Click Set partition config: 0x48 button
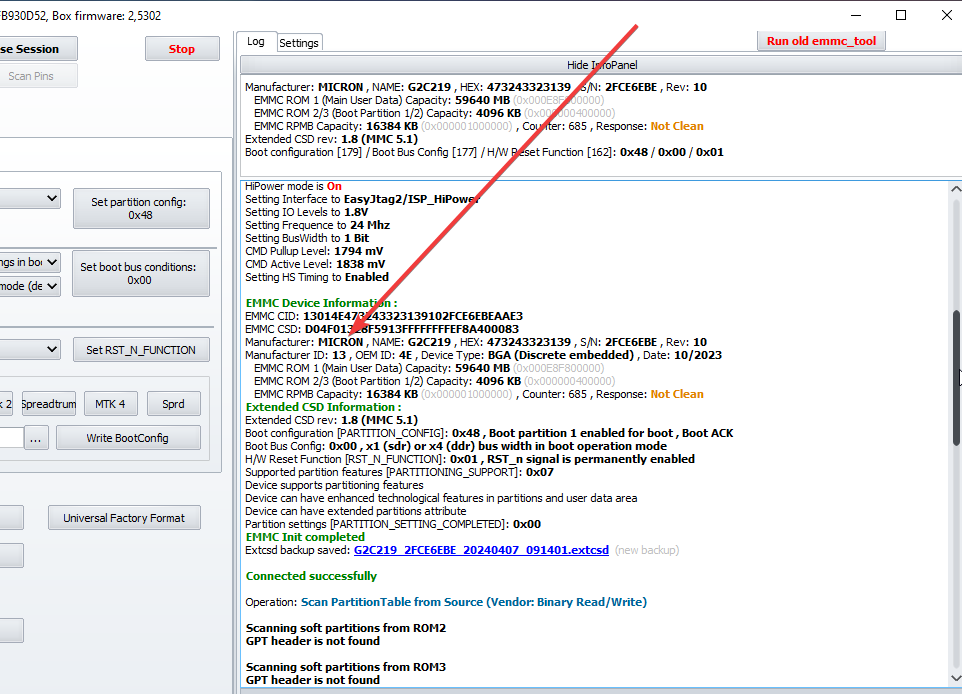Viewport: 962px width, 694px height. coord(141,209)
